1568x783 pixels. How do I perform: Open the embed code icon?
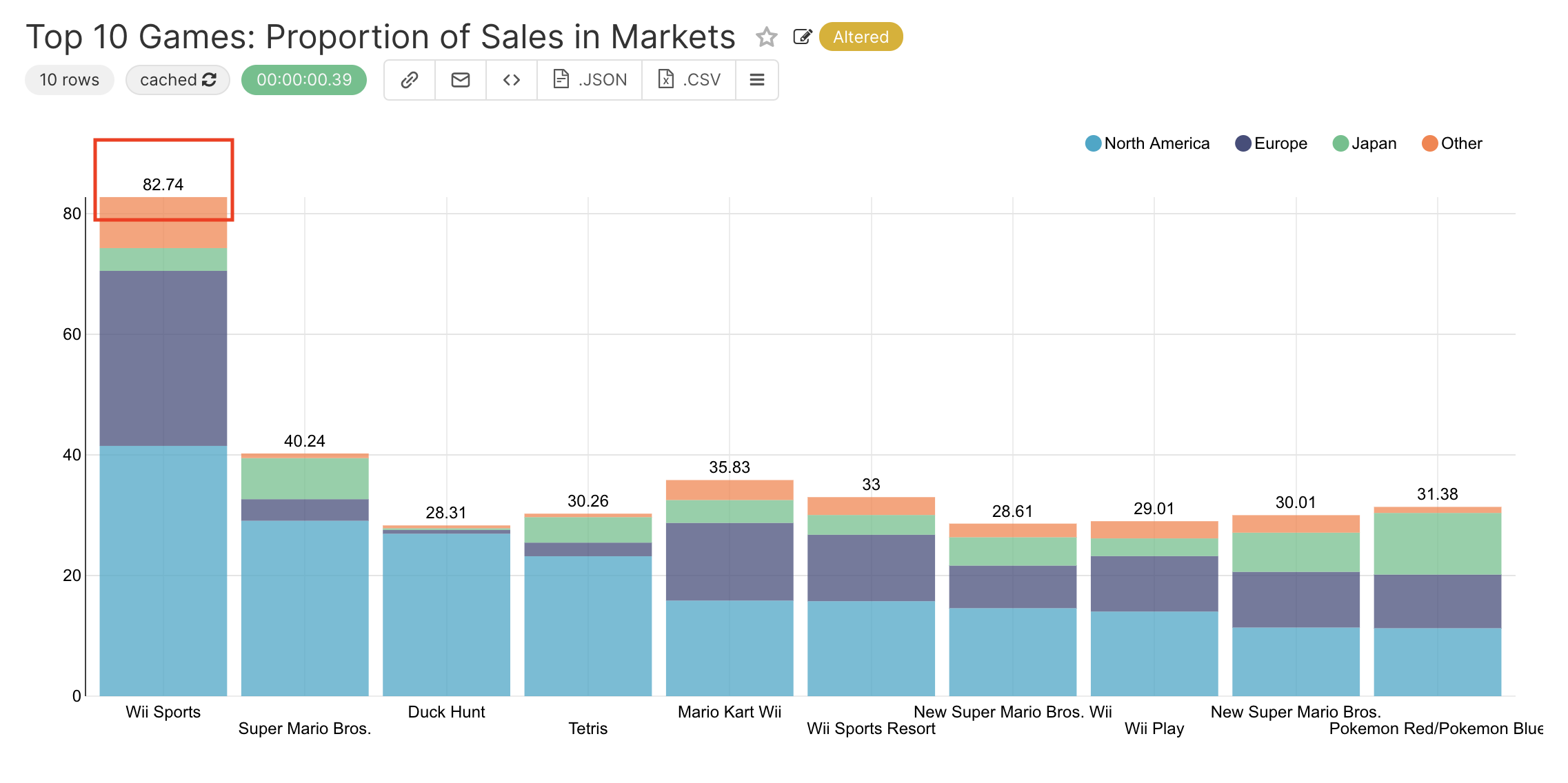pos(512,80)
